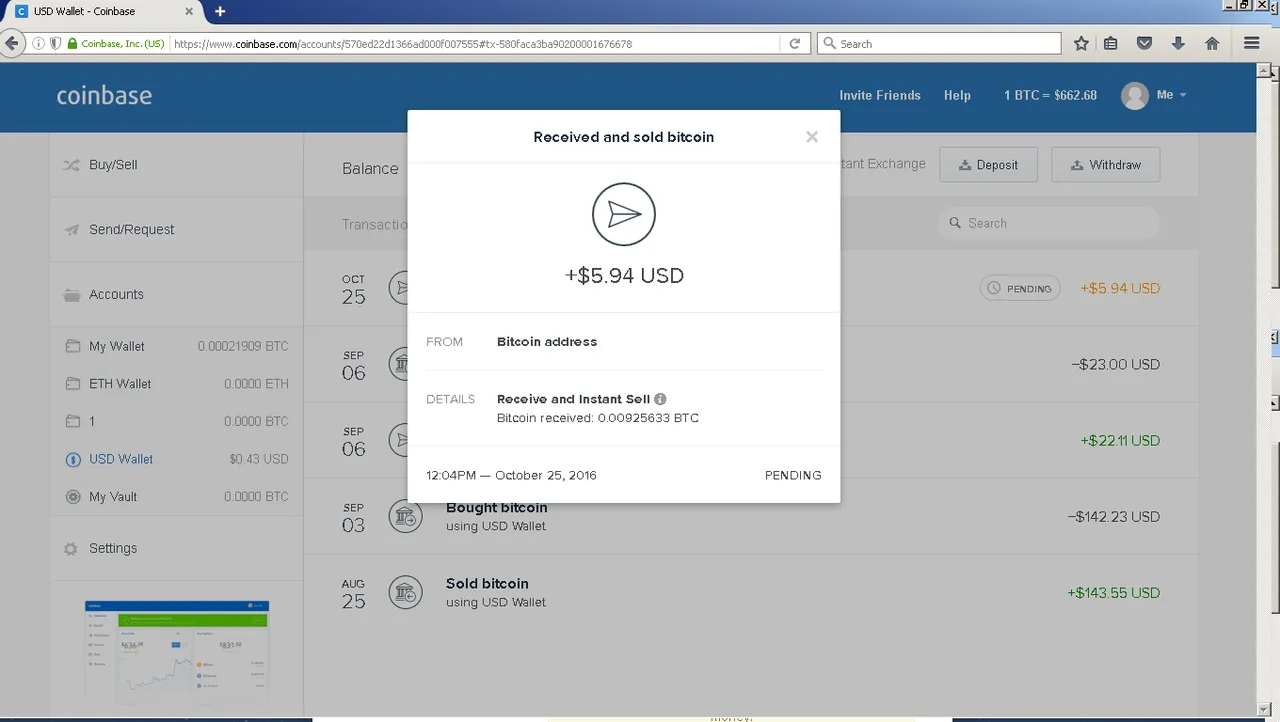The image size is (1280, 722).
Task: Select My Wallet account
Action: [x=176, y=346]
